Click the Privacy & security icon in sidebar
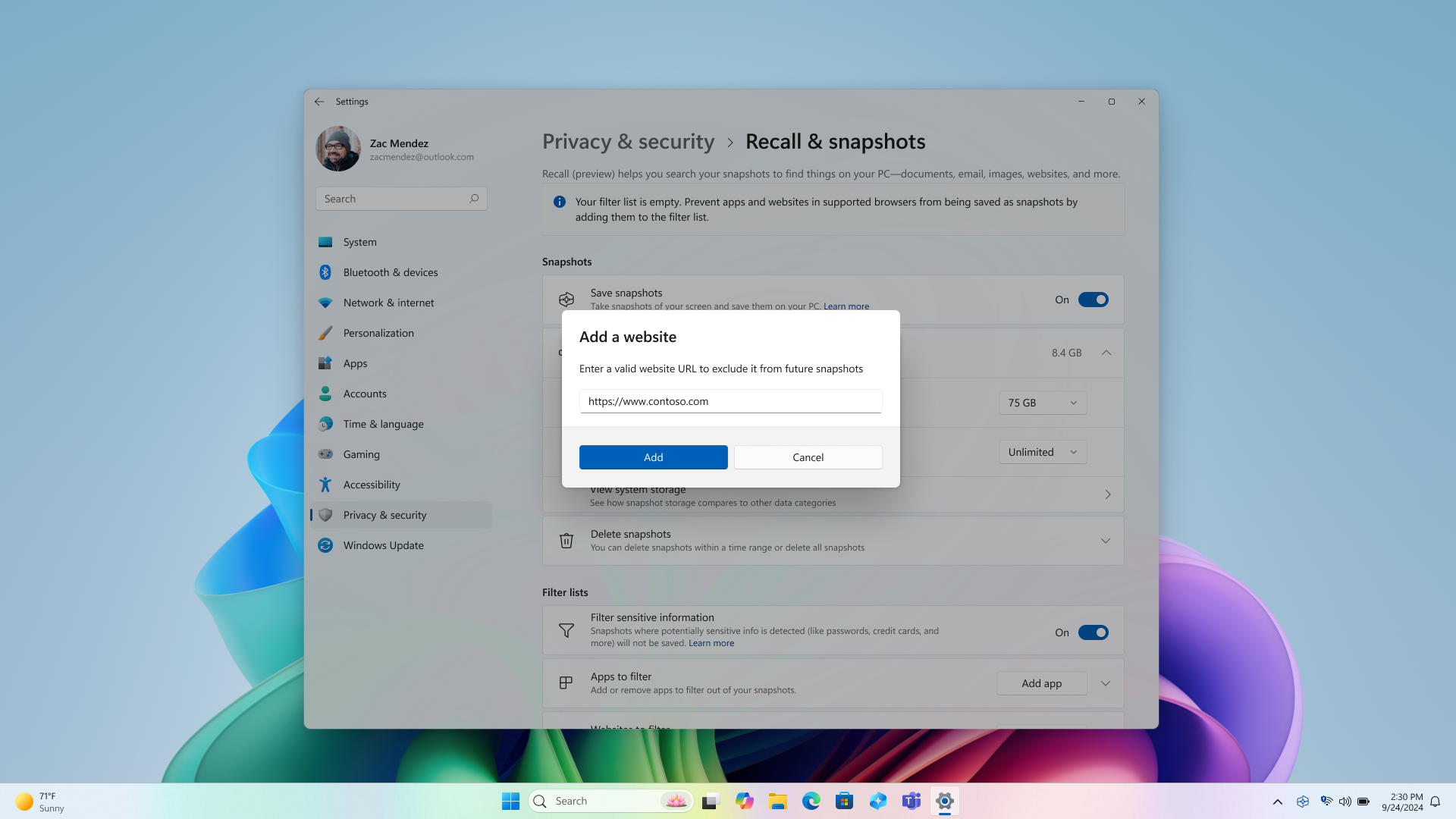This screenshot has width=1456, height=819. pyautogui.click(x=325, y=514)
